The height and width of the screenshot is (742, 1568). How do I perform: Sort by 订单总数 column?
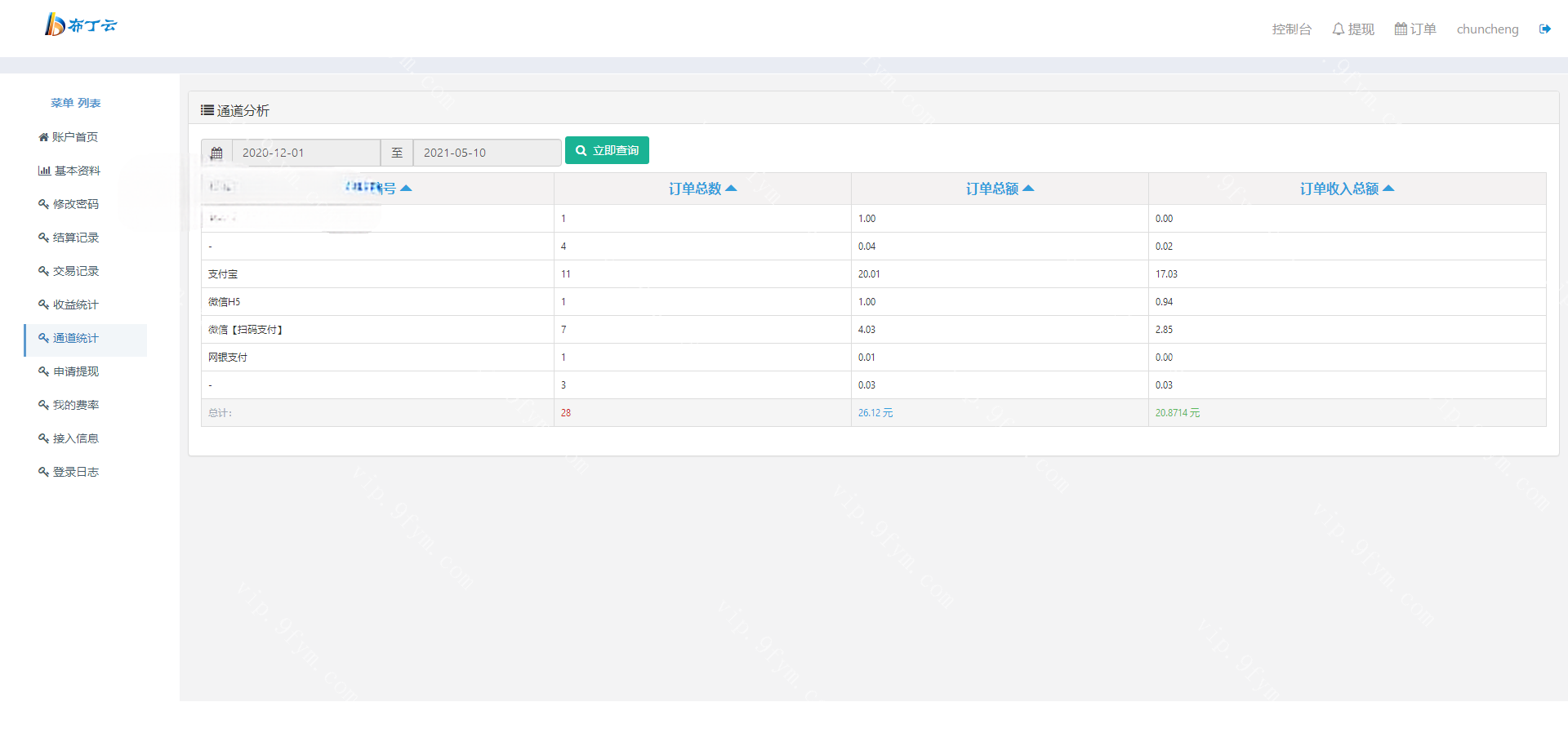[x=702, y=189]
